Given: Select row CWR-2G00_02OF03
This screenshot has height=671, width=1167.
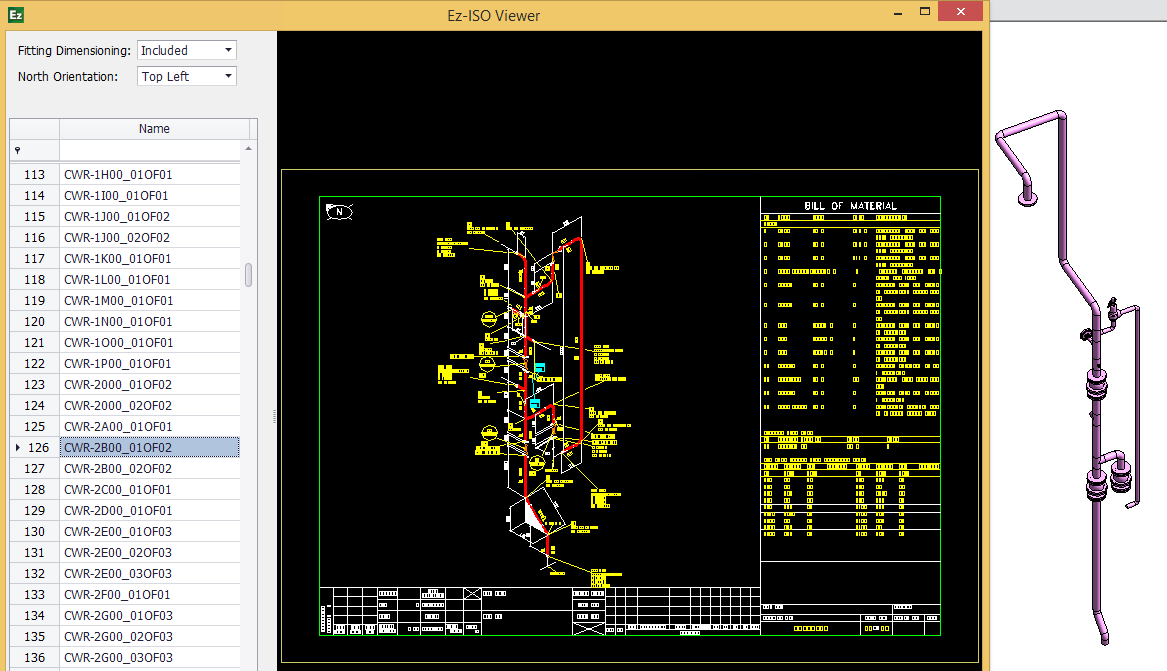Looking at the screenshot, I should (x=150, y=637).
